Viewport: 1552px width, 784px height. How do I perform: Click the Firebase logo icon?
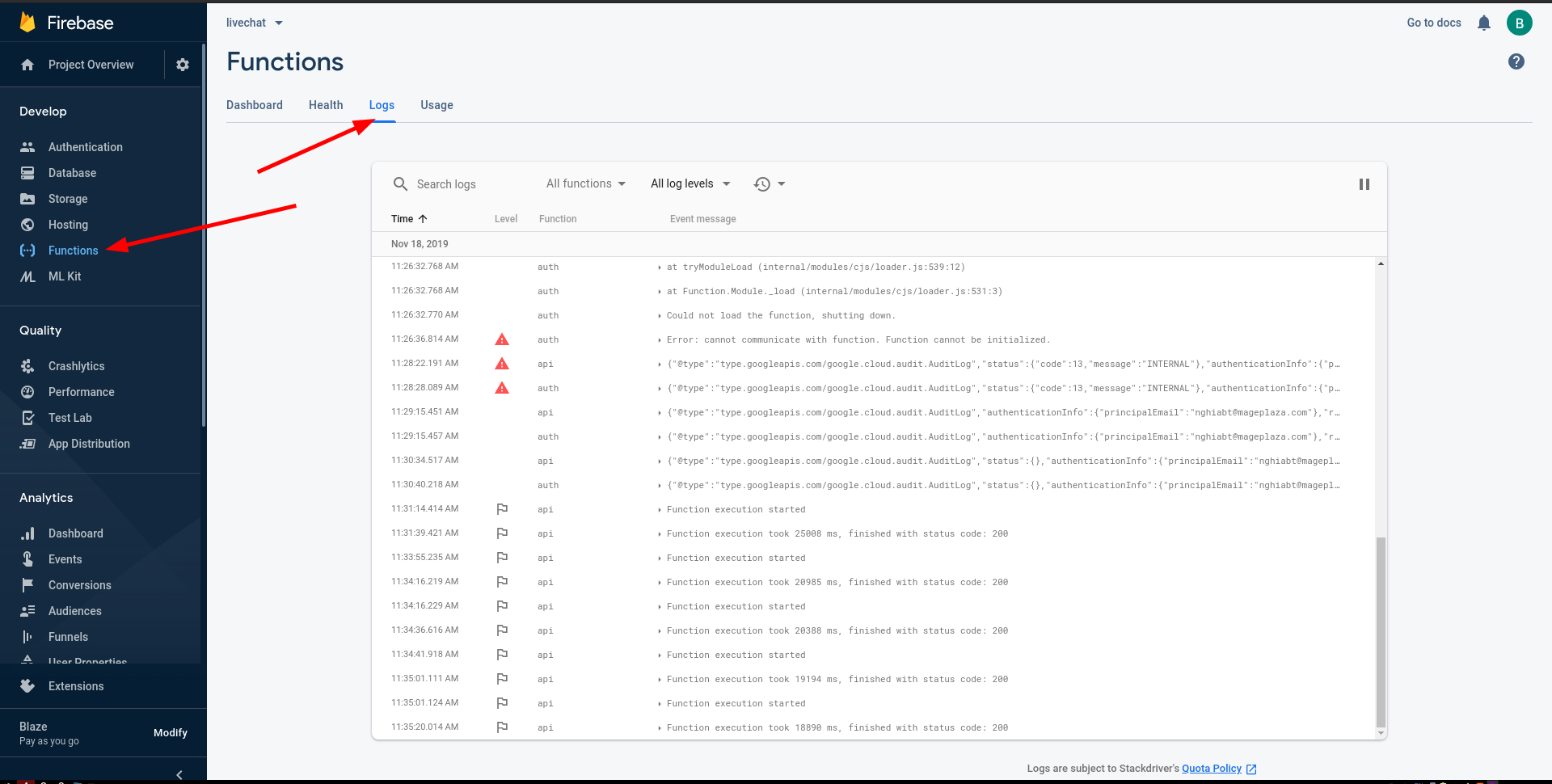coord(27,23)
